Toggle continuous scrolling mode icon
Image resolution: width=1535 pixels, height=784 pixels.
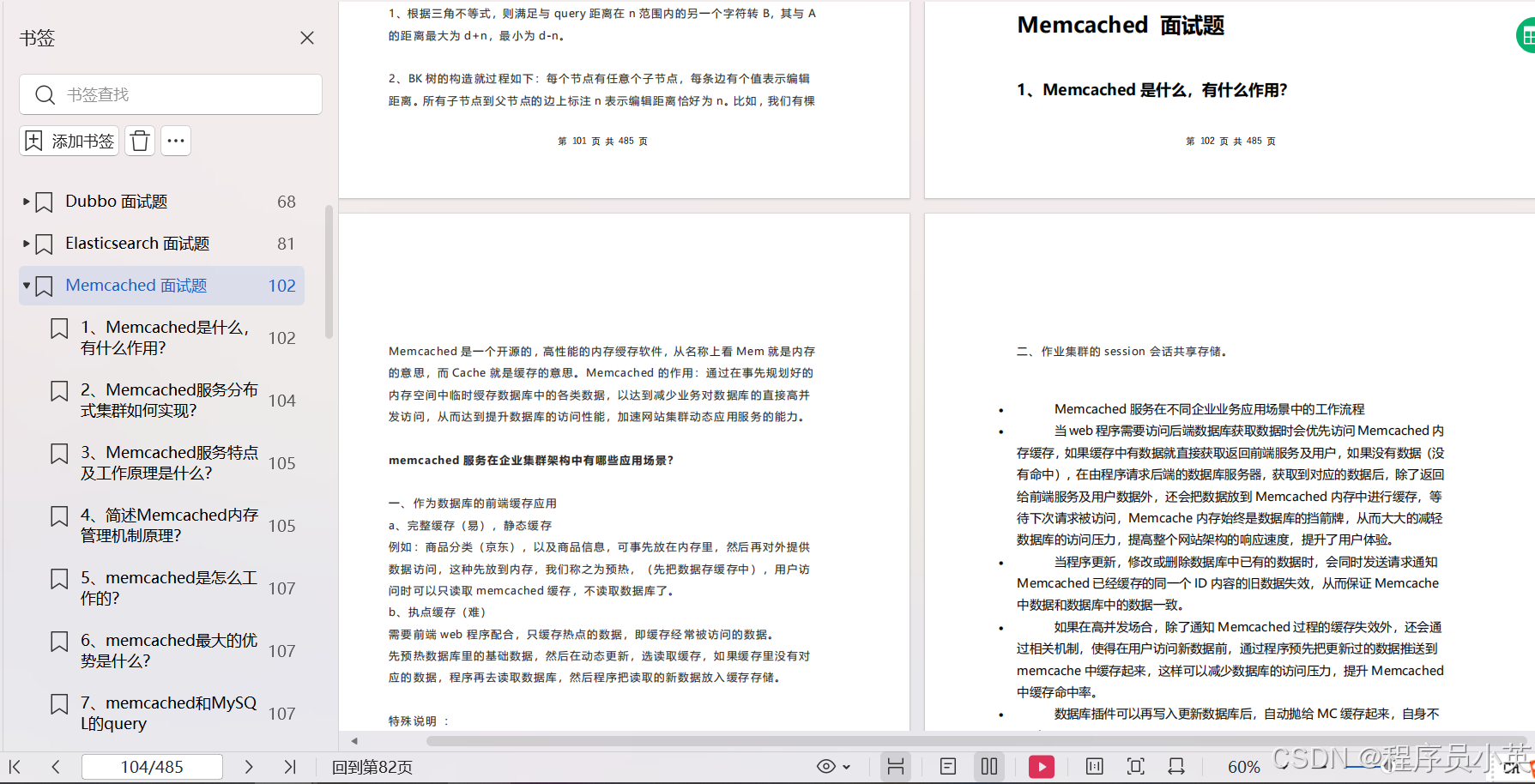point(896,766)
